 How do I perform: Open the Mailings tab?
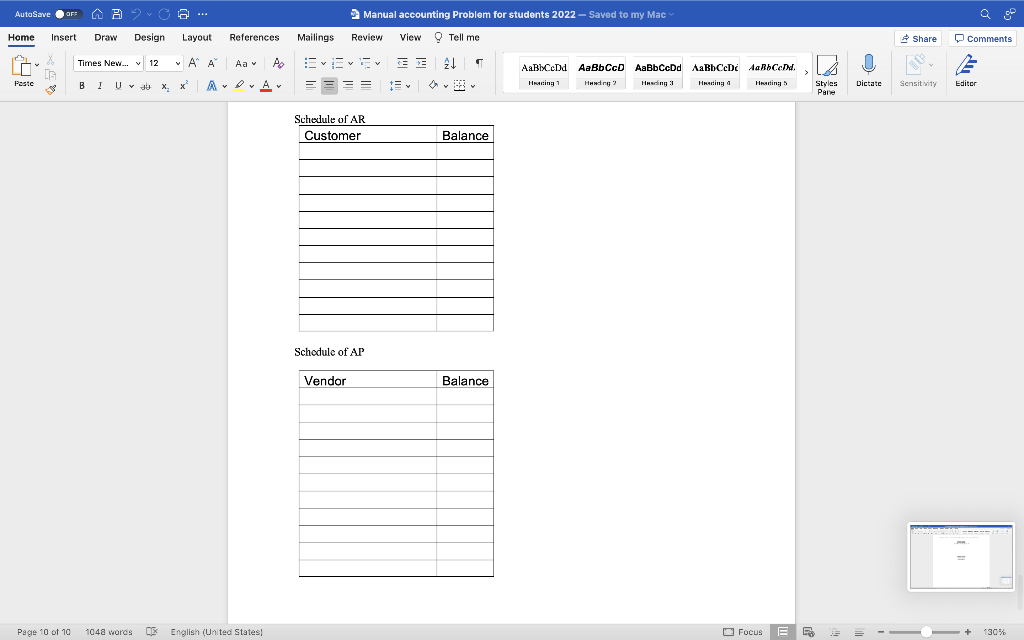[x=315, y=37]
